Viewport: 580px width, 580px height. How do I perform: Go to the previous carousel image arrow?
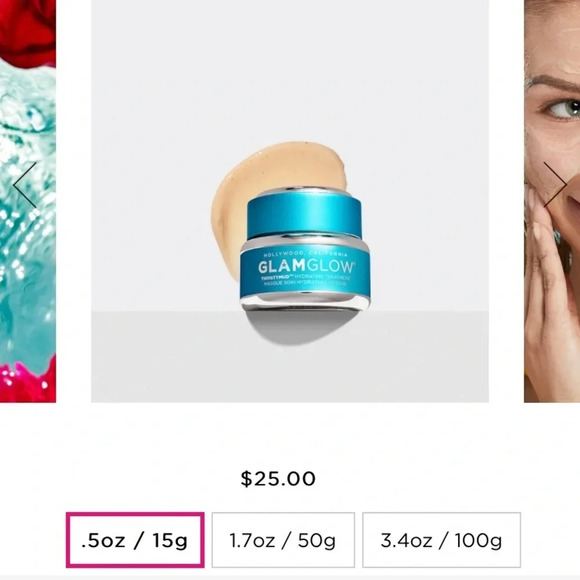click(x=25, y=185)
